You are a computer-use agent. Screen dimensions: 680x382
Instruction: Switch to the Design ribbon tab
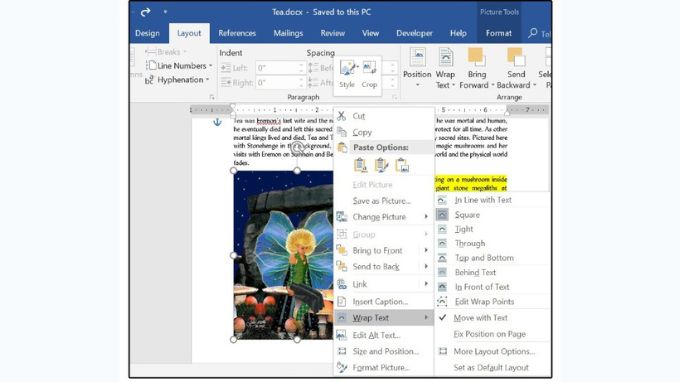pos(147,33)
